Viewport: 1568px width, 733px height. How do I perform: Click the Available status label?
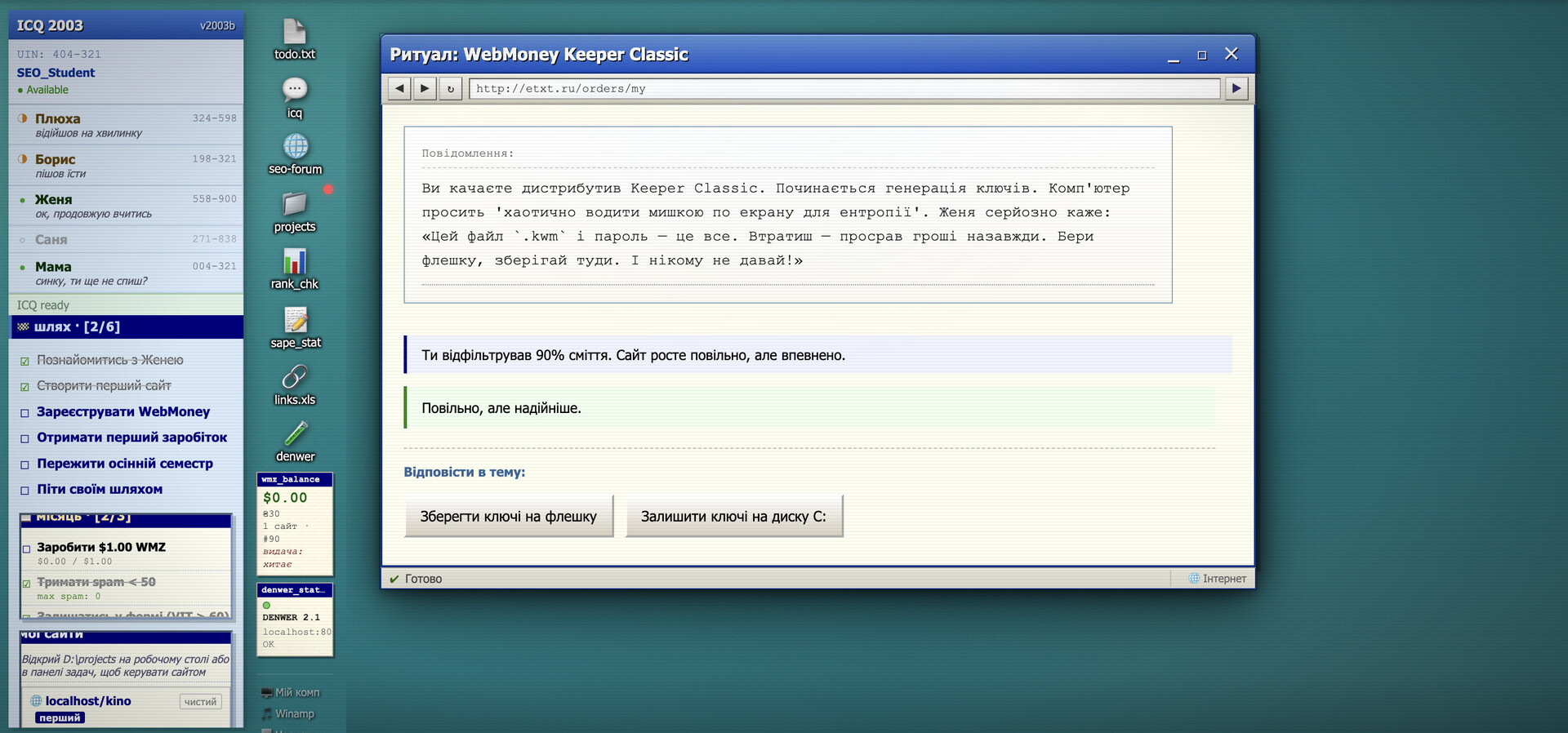tap(47, 90)
